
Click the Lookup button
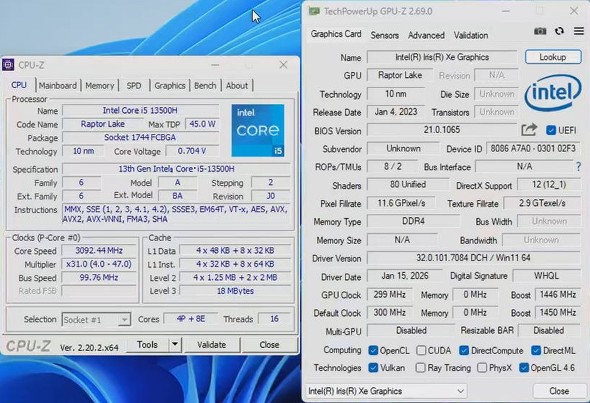[x=553, y=57]
